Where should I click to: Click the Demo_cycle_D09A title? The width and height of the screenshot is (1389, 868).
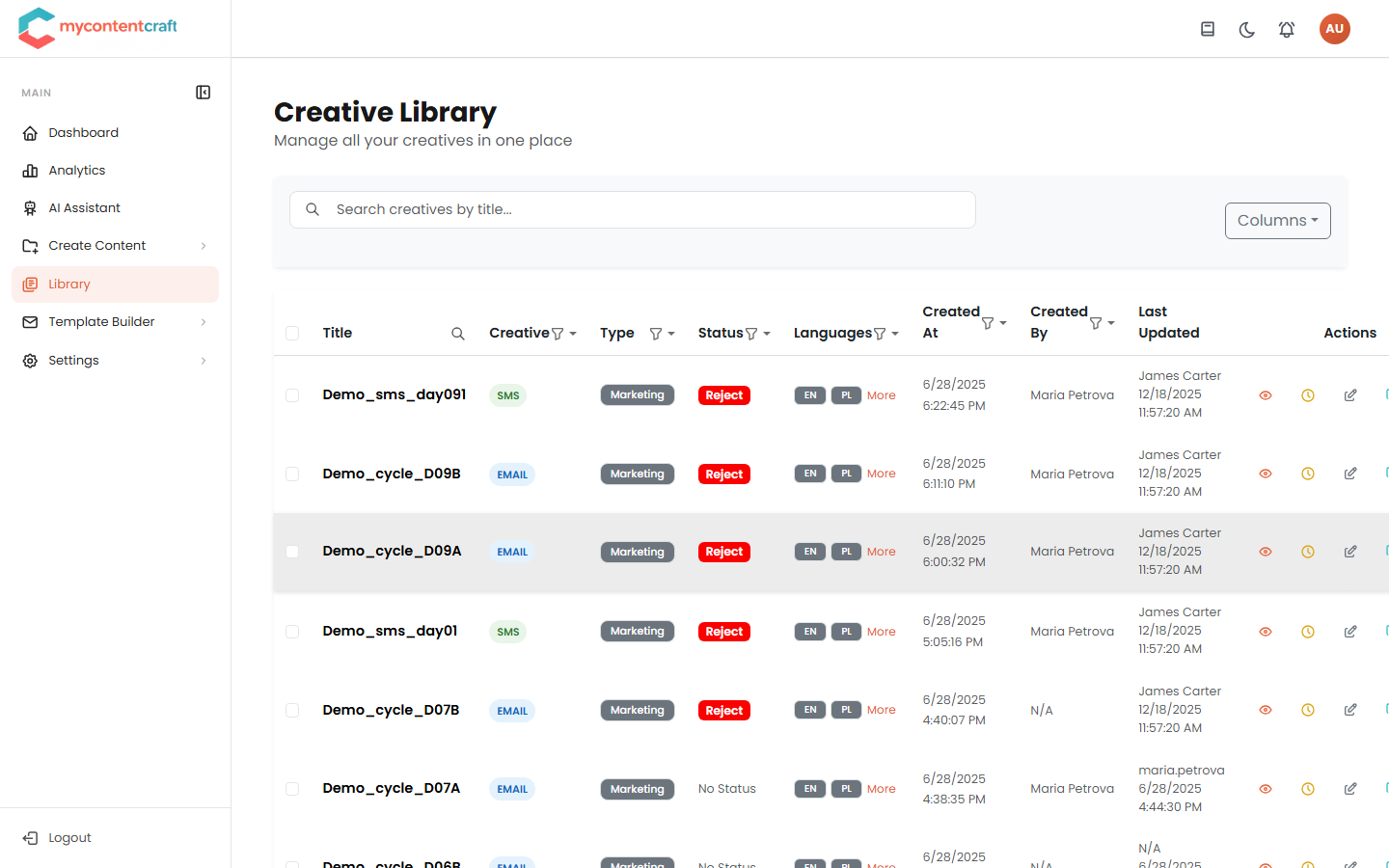392,551
